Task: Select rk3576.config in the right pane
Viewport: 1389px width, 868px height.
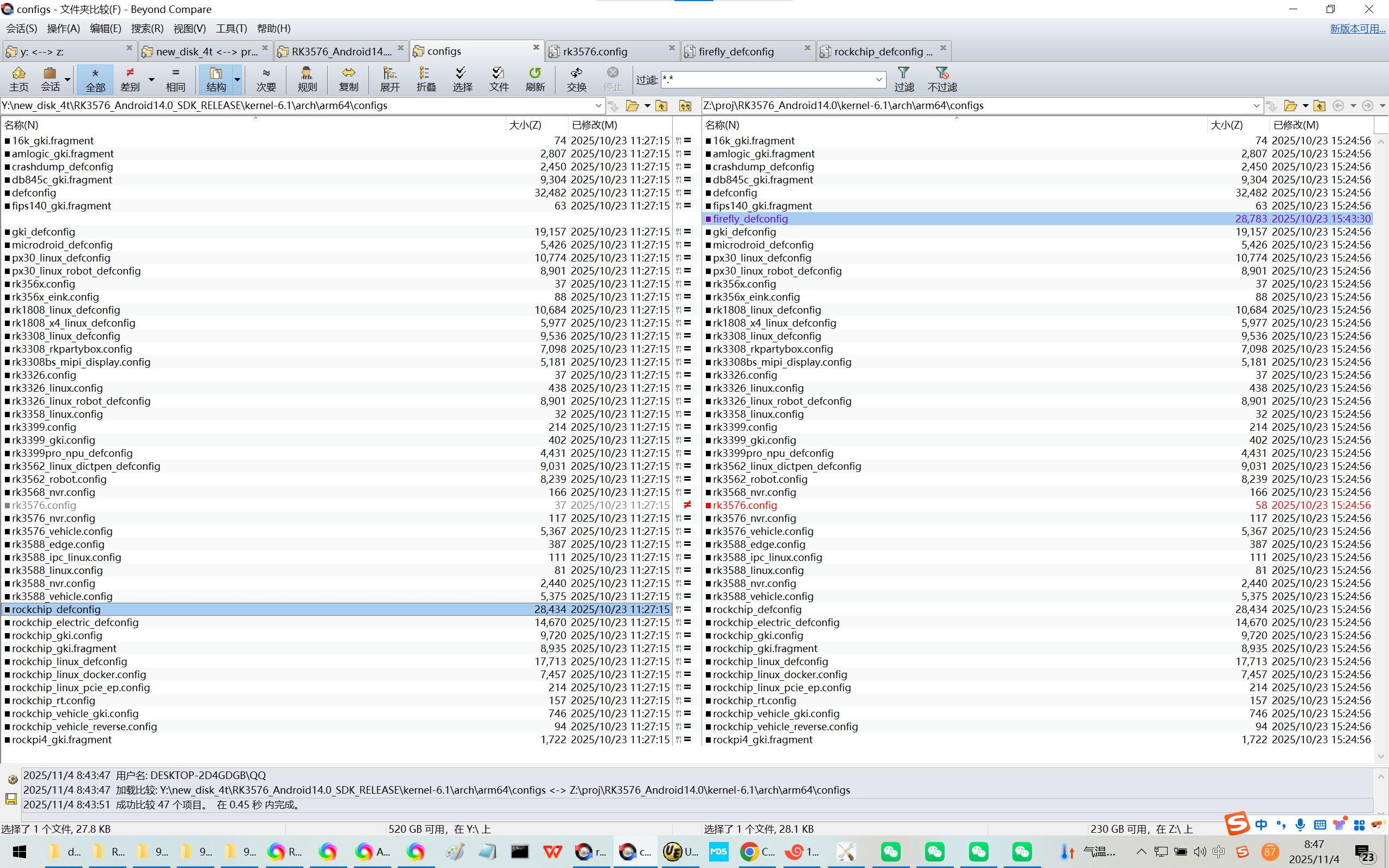Action: point(744,505)
